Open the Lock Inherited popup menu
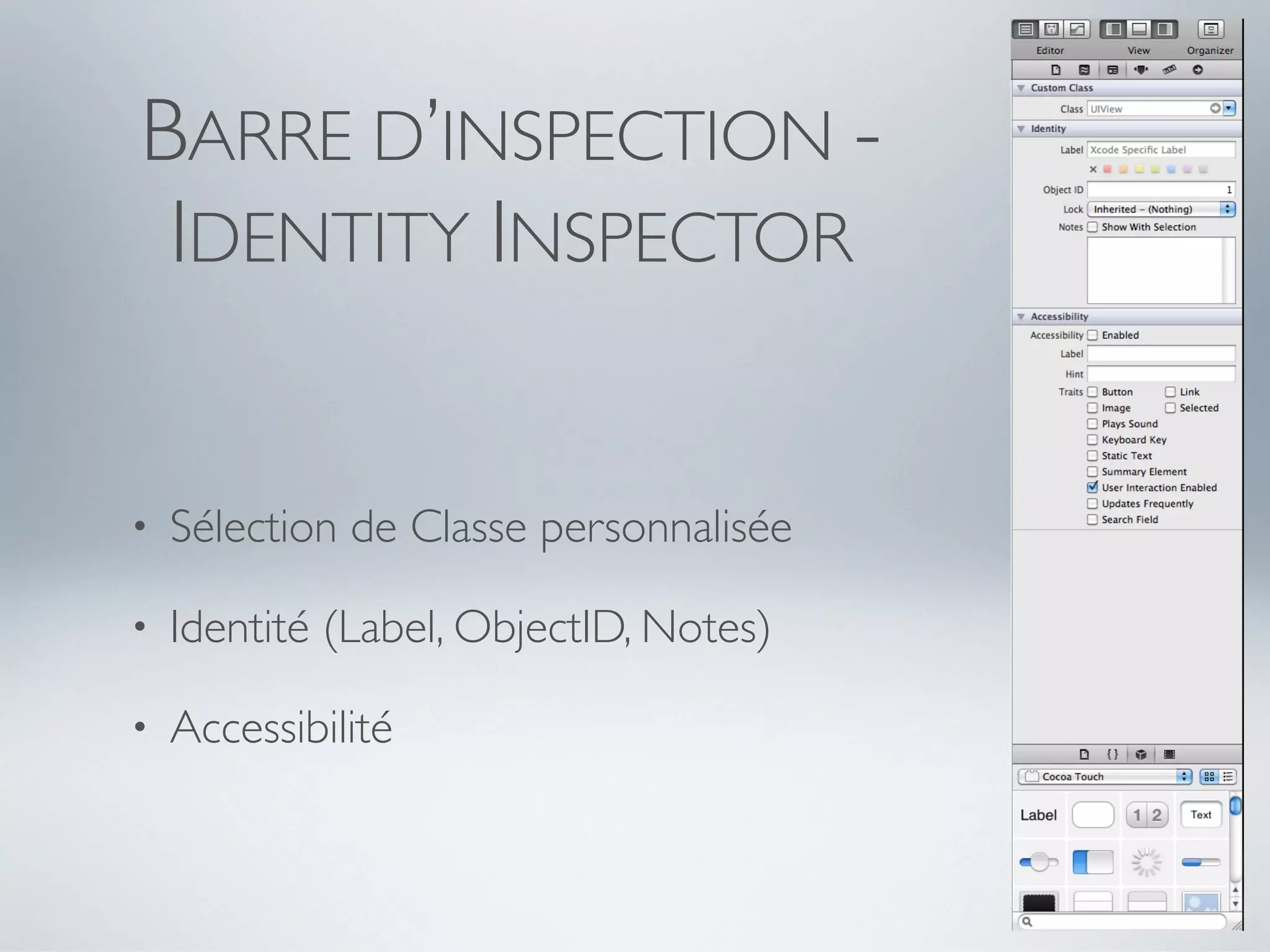This screenshot has width=1270, height=952. point(1161,209)
